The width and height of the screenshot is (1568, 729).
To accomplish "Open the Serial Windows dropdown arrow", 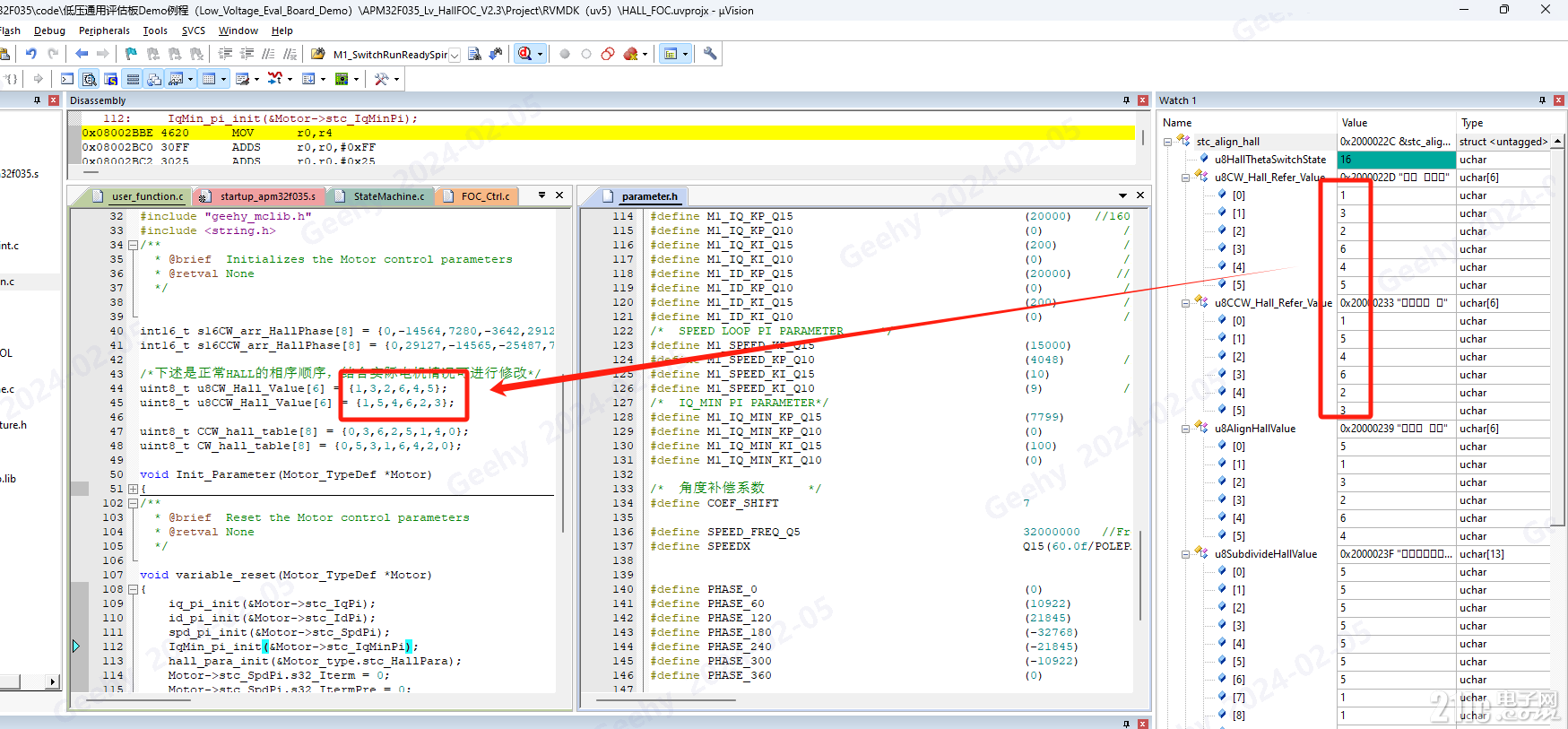I will pos(256,79).
